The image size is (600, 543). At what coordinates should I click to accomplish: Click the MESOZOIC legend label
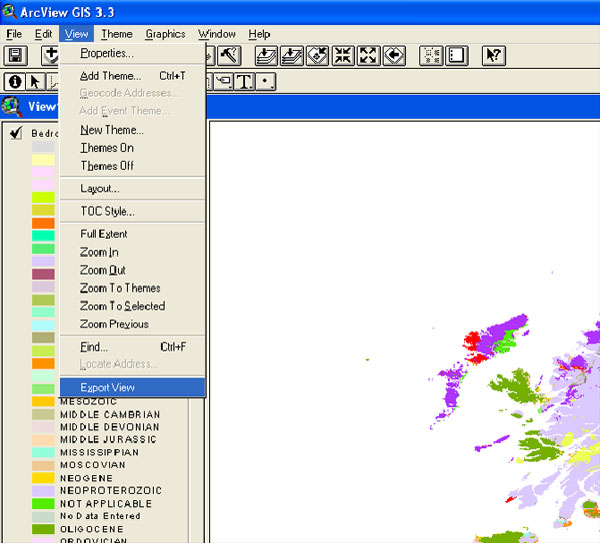[x=88, y=402]
